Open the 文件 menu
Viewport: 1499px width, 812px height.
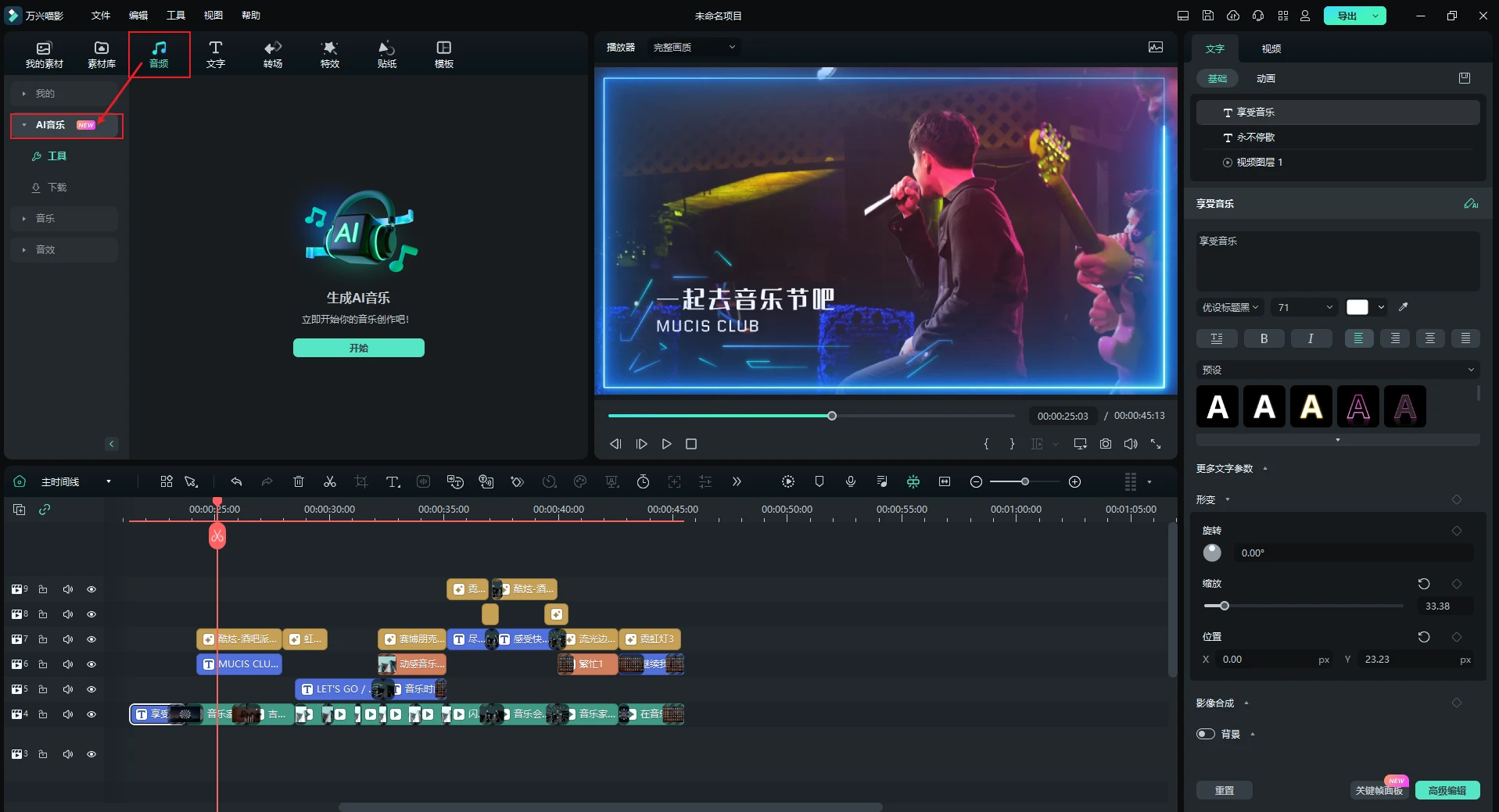pyautogui.click(x=101, y=16)
